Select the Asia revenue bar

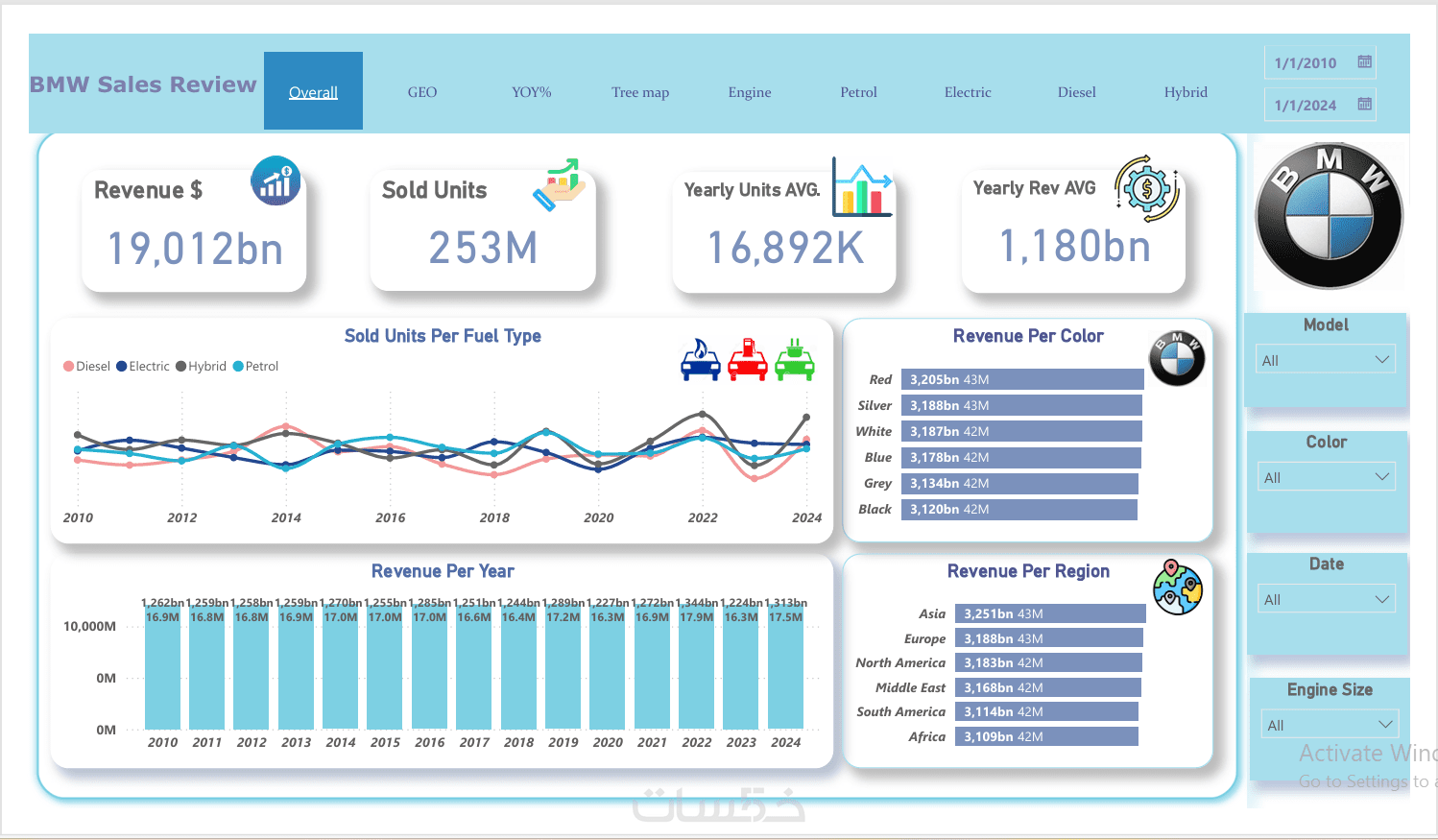click(1050, 613)
